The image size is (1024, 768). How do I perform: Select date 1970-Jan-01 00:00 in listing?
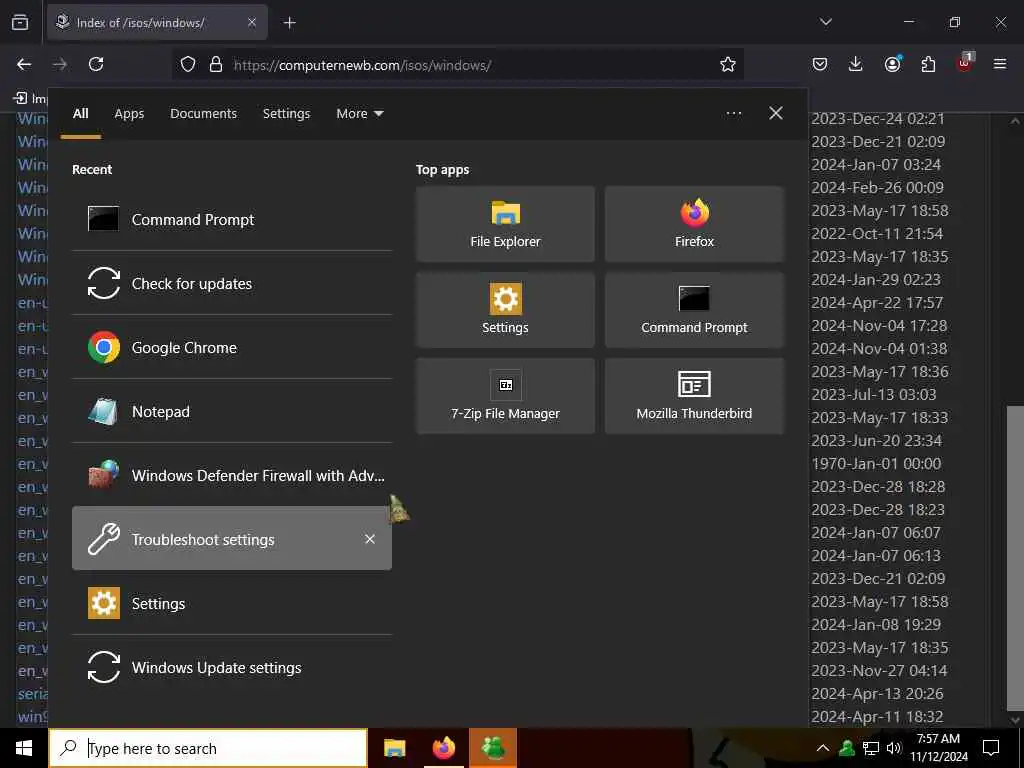876,464
